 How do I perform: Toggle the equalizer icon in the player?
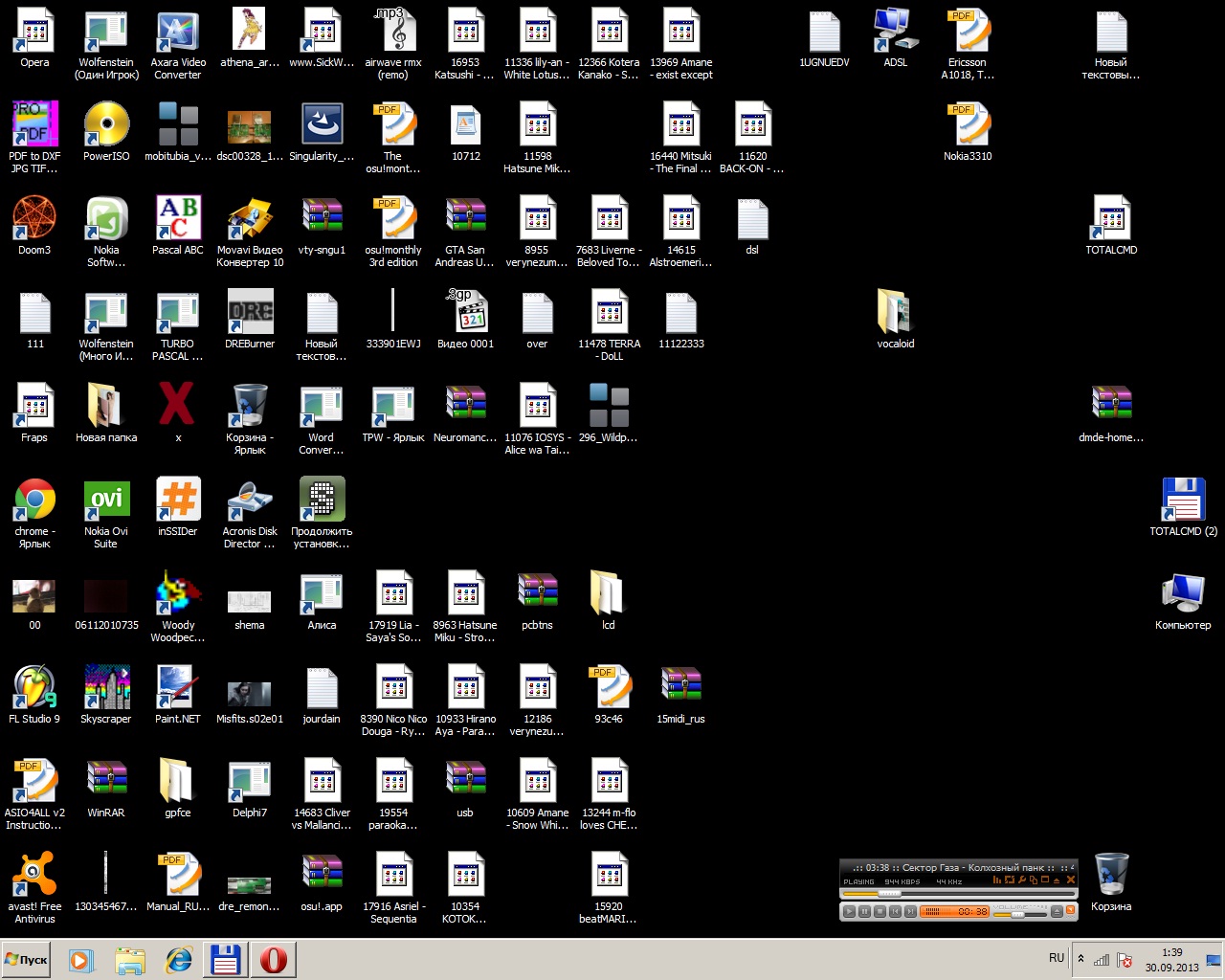click(x=997, y=880)
